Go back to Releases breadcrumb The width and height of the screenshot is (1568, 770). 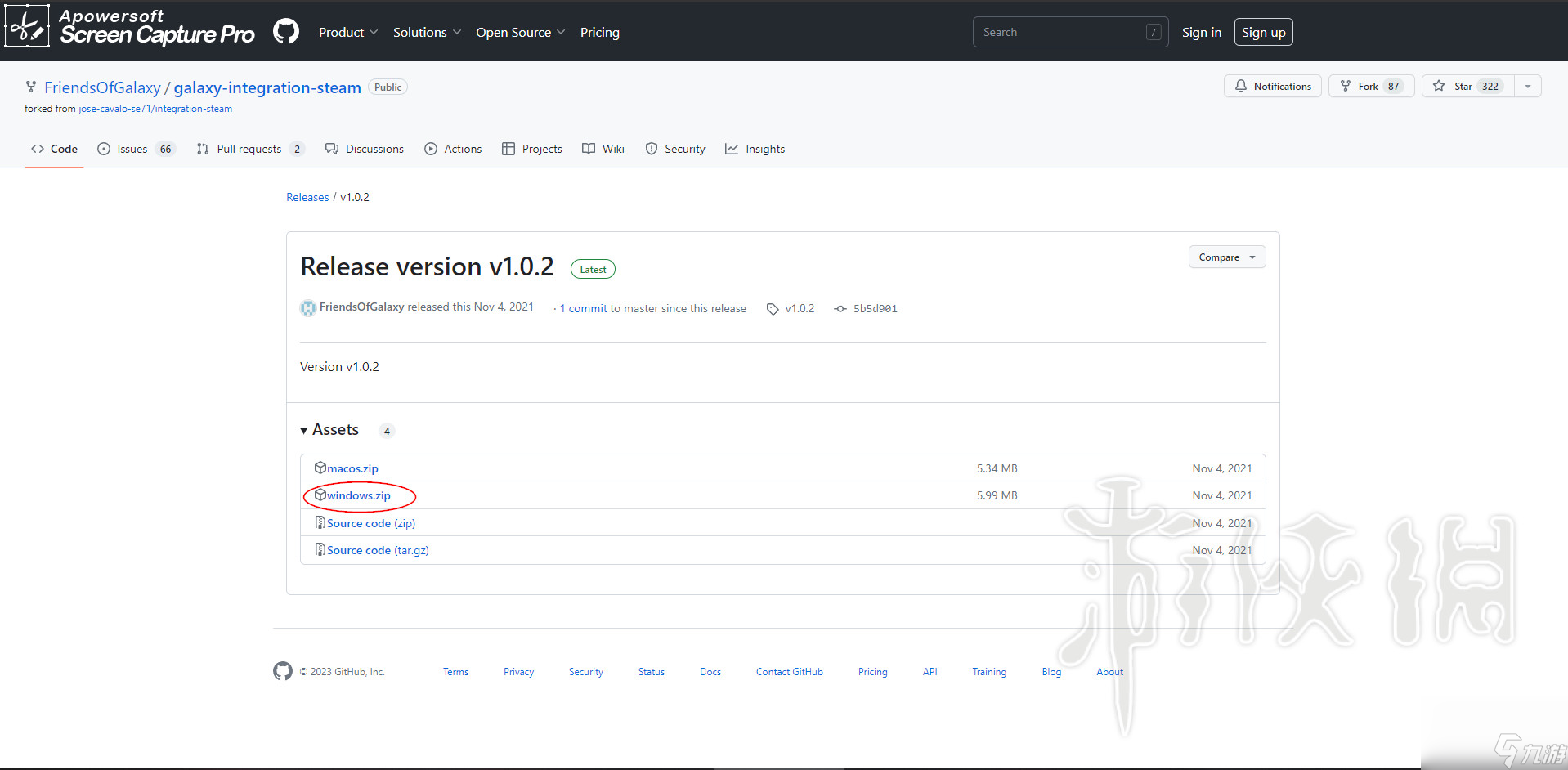(x=307, y=197)
